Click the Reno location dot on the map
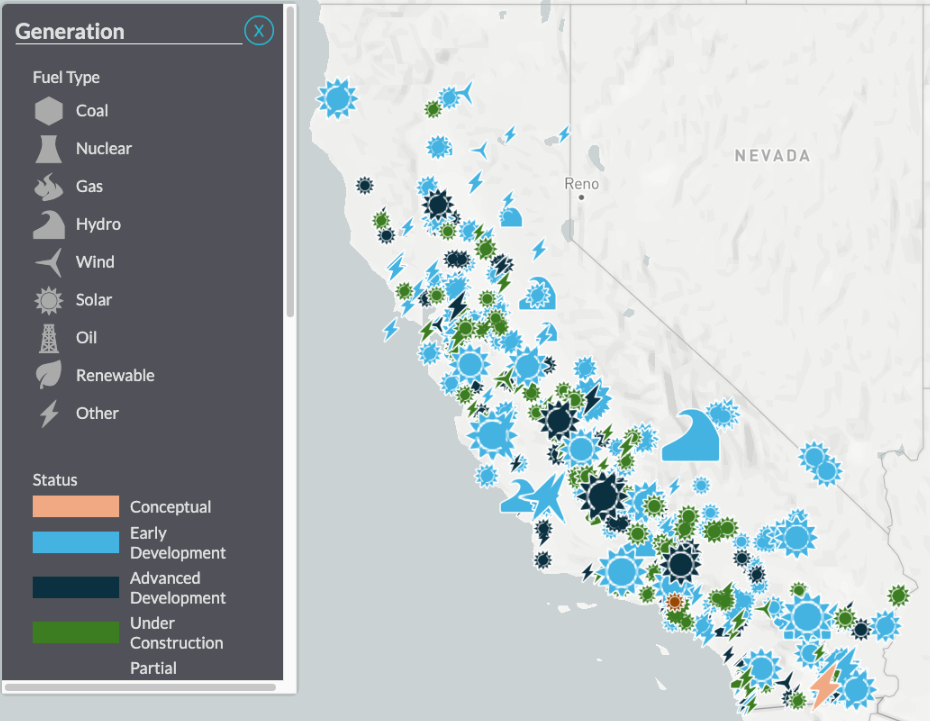Screen dimensions: 930x721 tap(581, 197)
